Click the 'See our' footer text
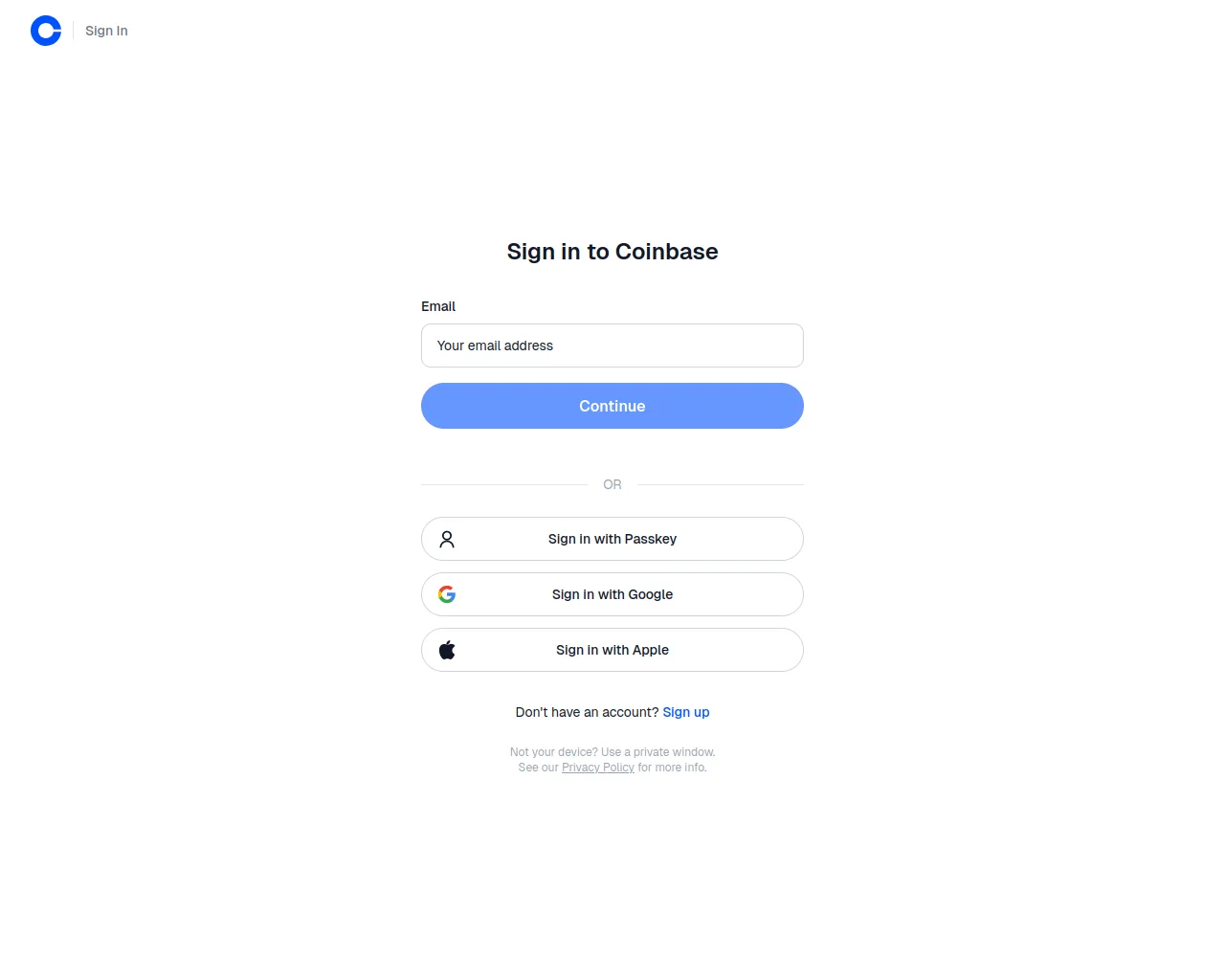Screen dimensions: 1225x980 point(538,768)
